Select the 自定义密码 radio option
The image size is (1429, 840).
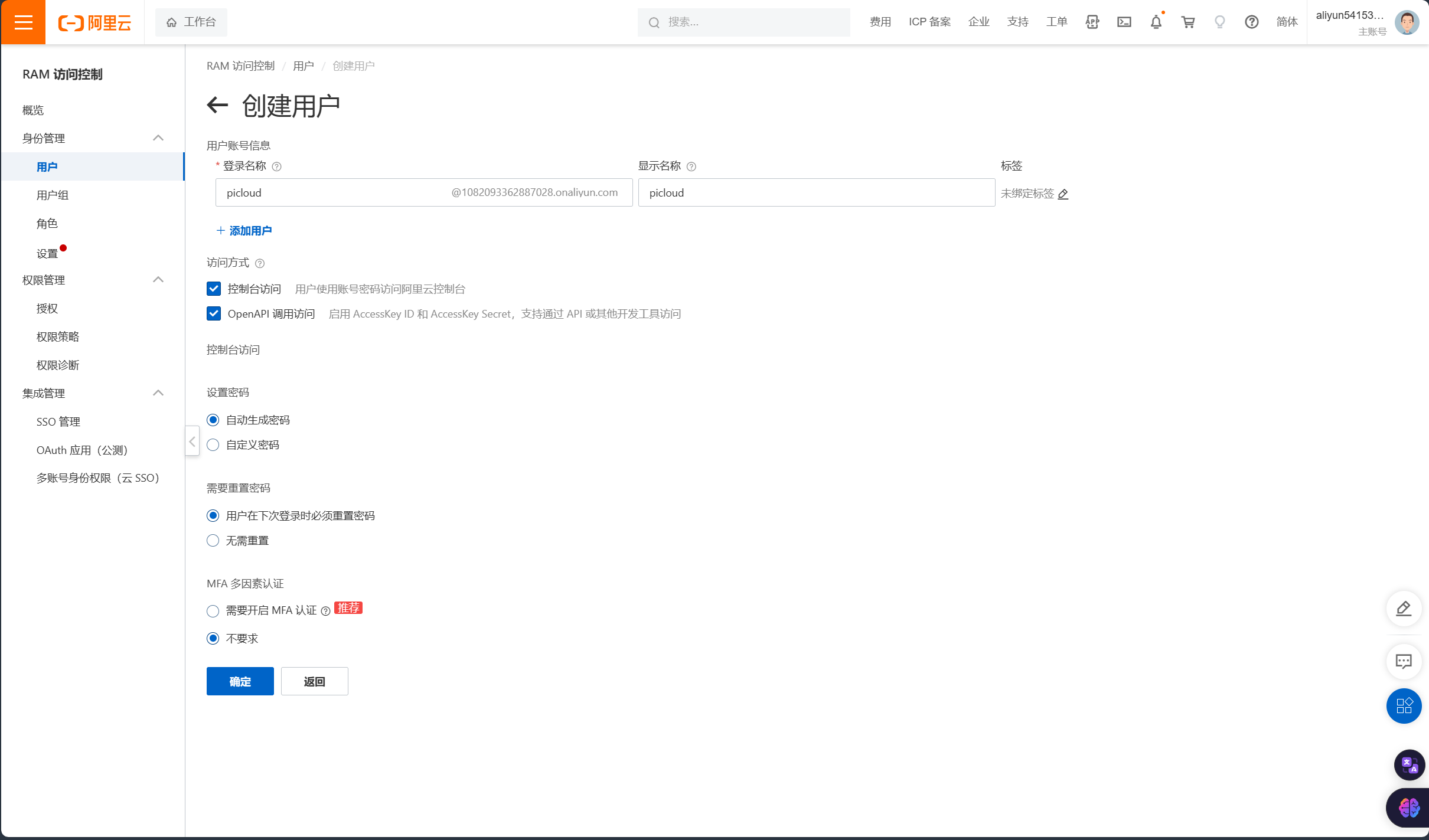[x=213, y=444]
